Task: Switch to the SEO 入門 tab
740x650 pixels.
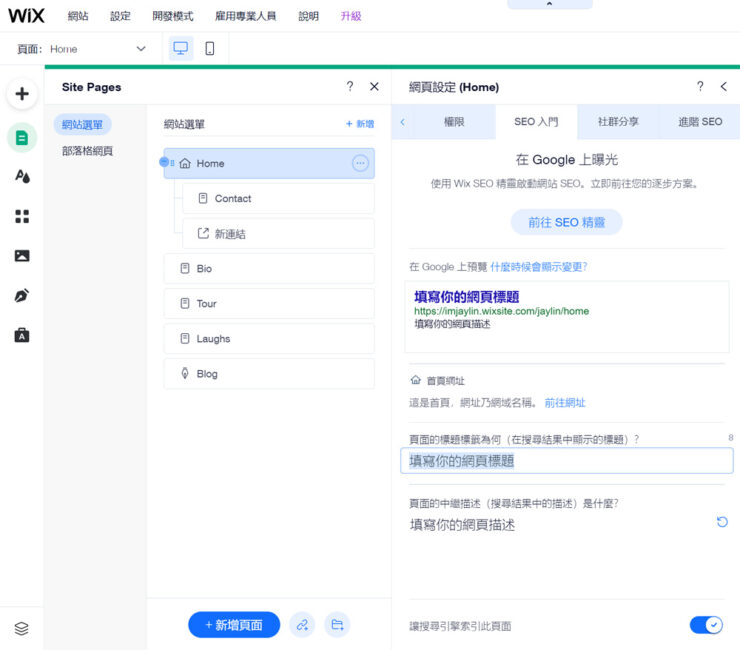Action: coord(536,122)
